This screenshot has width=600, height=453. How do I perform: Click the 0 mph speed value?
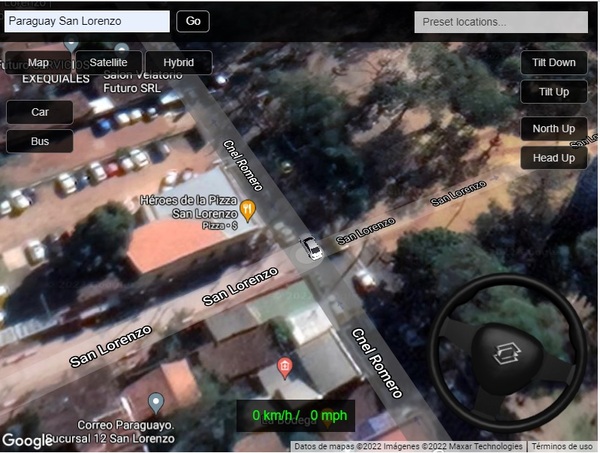click(329, 416)
